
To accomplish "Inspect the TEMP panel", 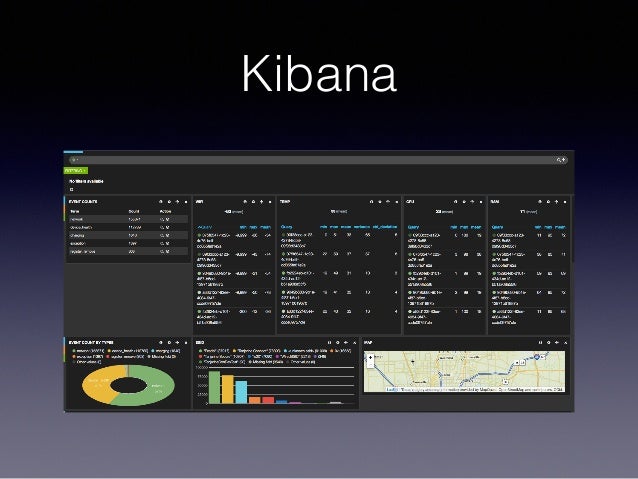I will tap(371, 202).
